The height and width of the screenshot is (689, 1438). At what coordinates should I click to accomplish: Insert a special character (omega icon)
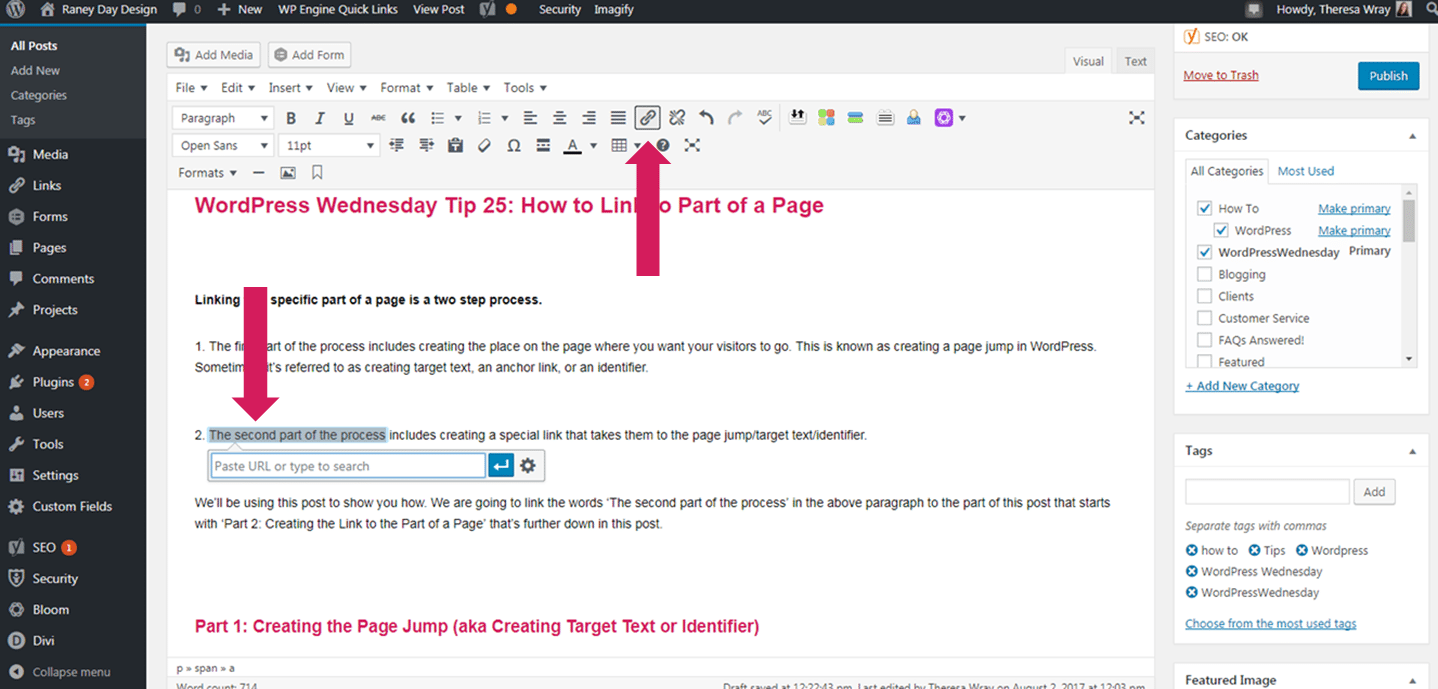click(x=514, y=145)
